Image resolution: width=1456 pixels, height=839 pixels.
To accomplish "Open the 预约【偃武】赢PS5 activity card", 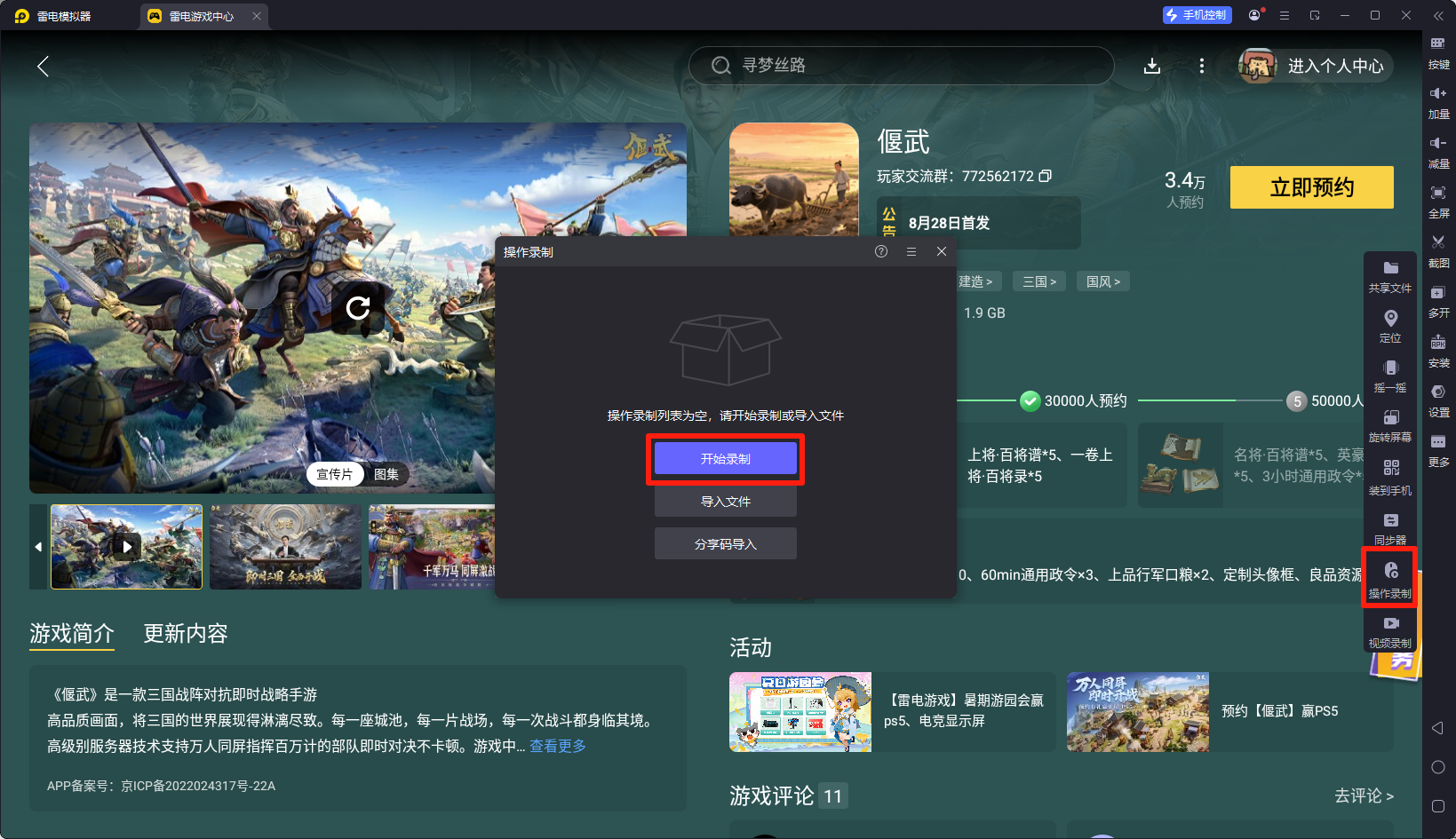I will point(1230,711).
